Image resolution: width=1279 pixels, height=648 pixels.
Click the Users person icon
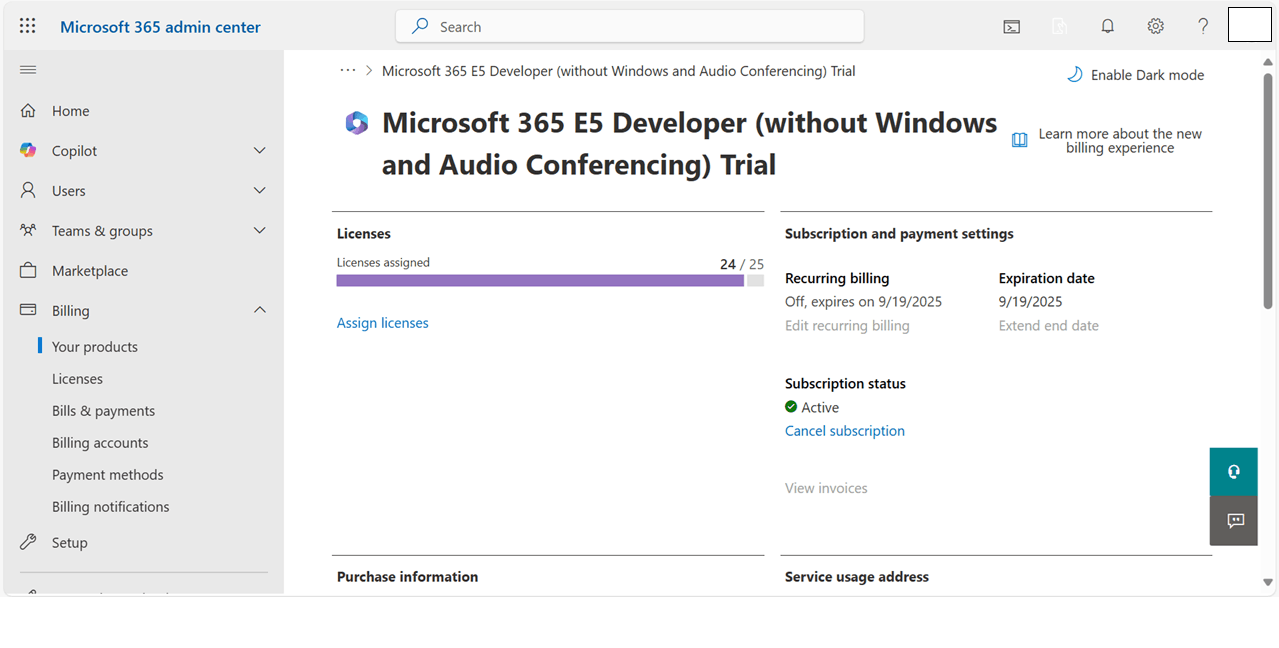(28, 191)
